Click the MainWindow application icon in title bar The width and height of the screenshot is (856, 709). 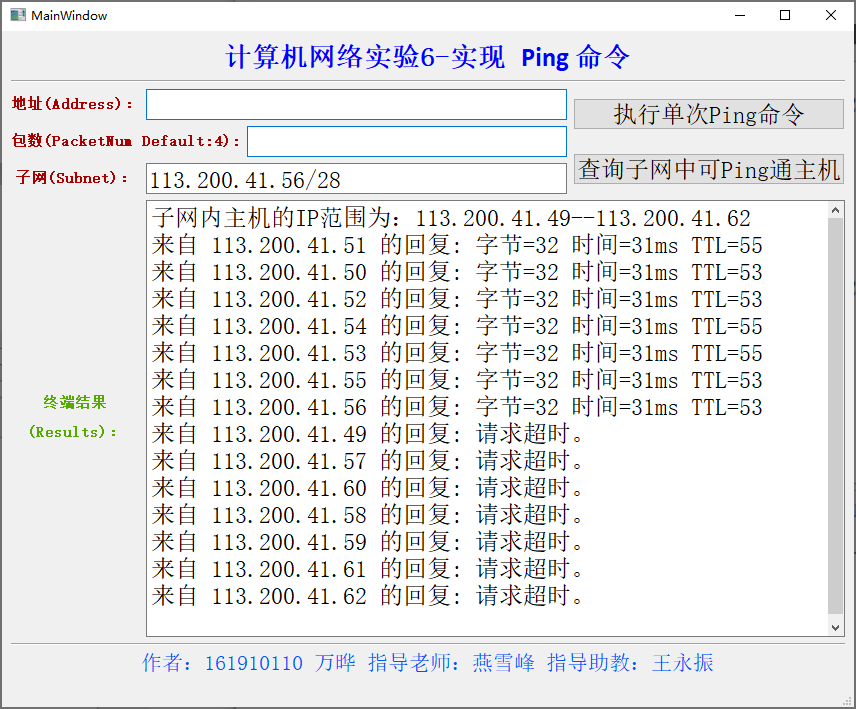click(18, 14)
